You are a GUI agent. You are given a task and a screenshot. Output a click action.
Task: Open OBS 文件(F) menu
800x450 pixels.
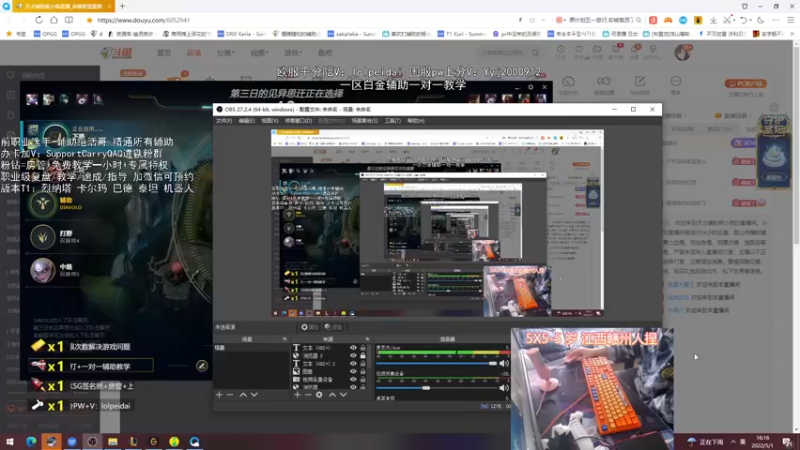tap(223, 121)
